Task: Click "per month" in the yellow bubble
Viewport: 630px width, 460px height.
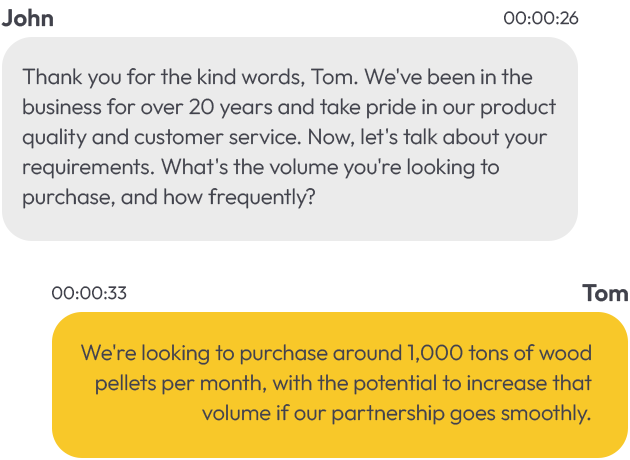Action: (214, 384)
